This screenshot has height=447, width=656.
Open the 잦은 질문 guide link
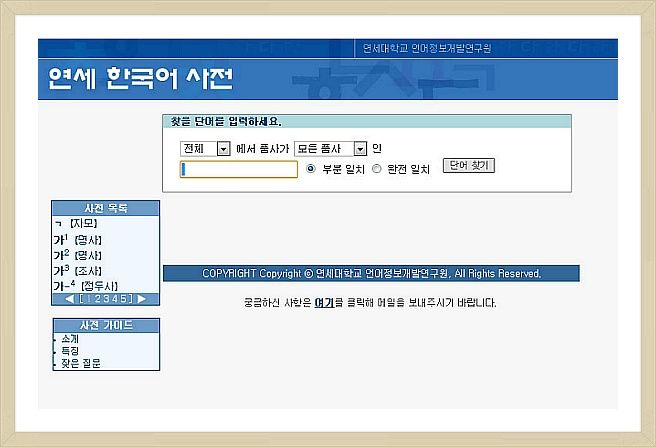pos(81,363)
